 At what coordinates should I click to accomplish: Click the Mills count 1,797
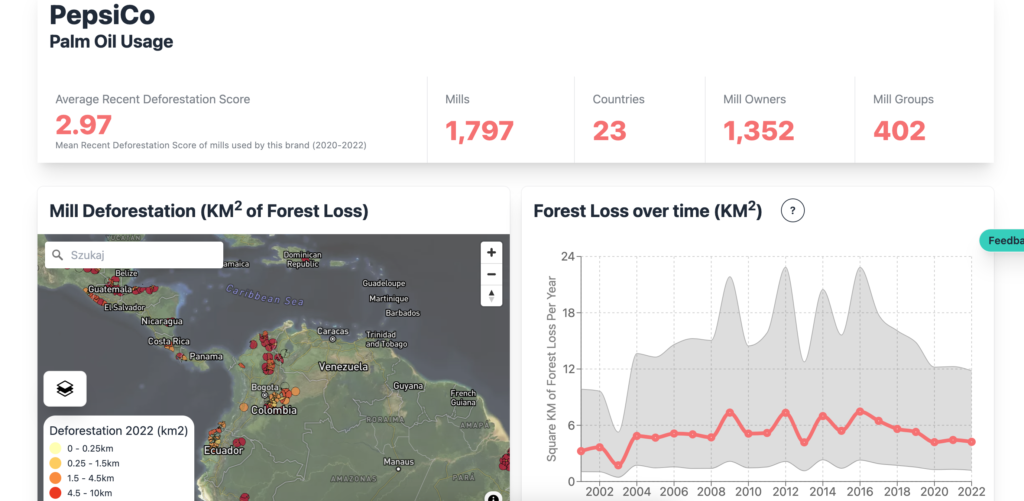(x=479, y=131)
